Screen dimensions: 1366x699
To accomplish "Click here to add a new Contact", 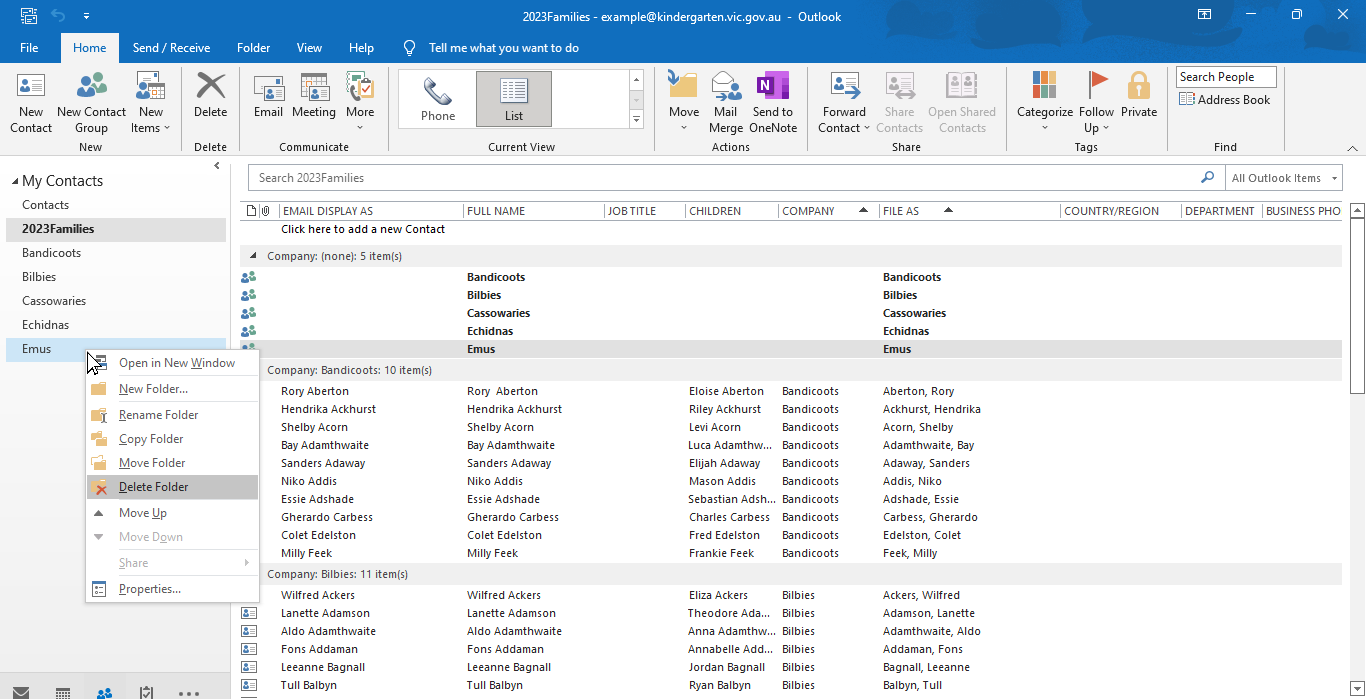I will point(363,229).
